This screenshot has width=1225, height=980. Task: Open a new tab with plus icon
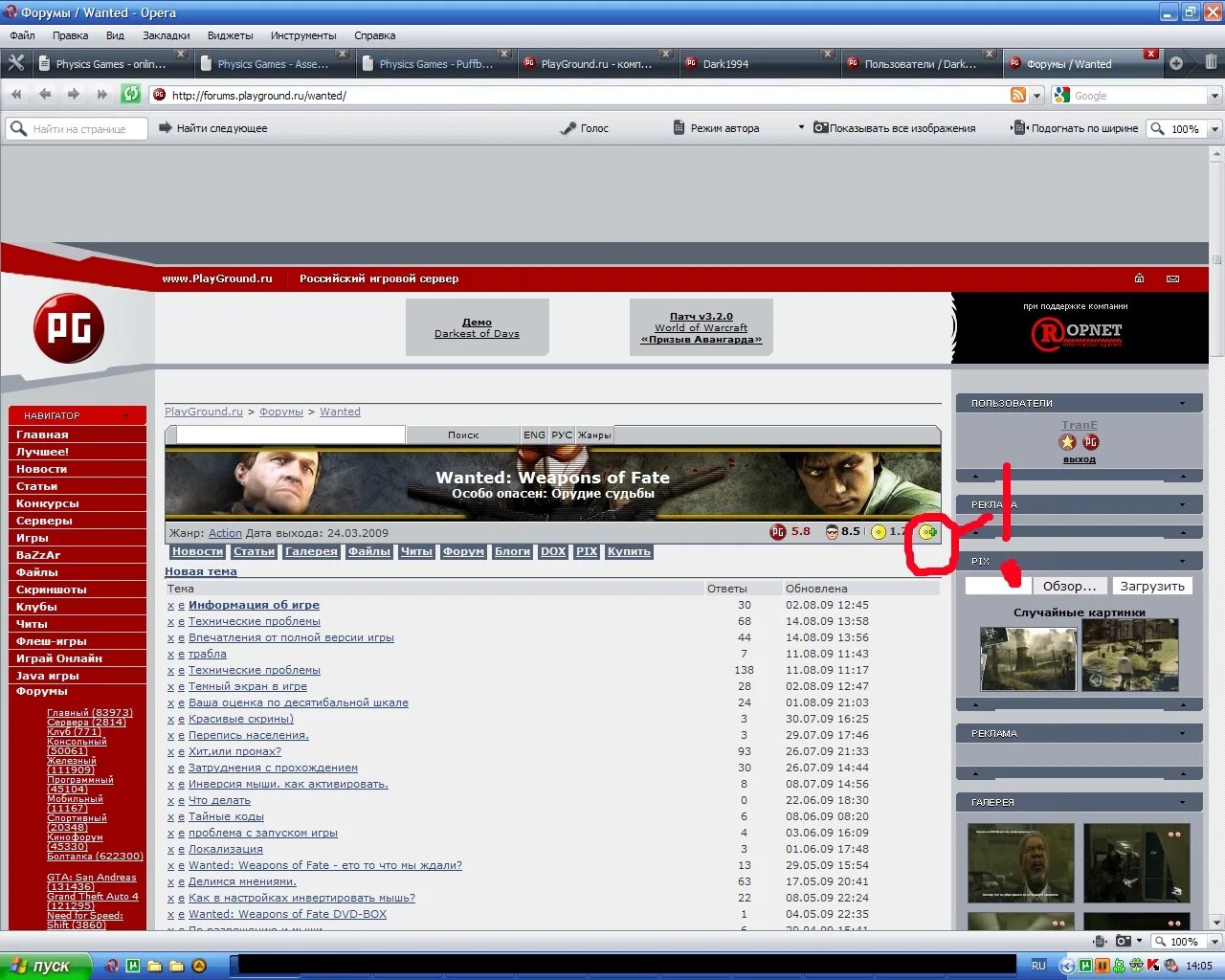coord(1176,63)
